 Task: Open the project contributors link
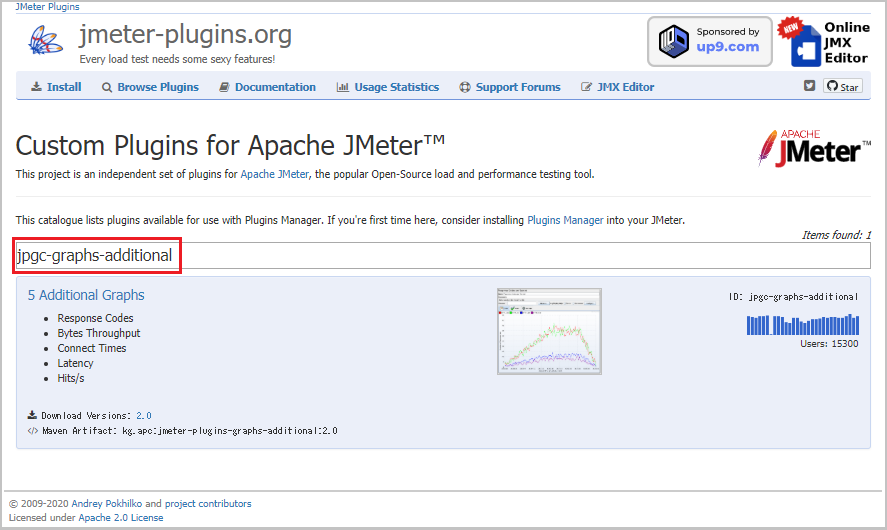click(208, 503)
